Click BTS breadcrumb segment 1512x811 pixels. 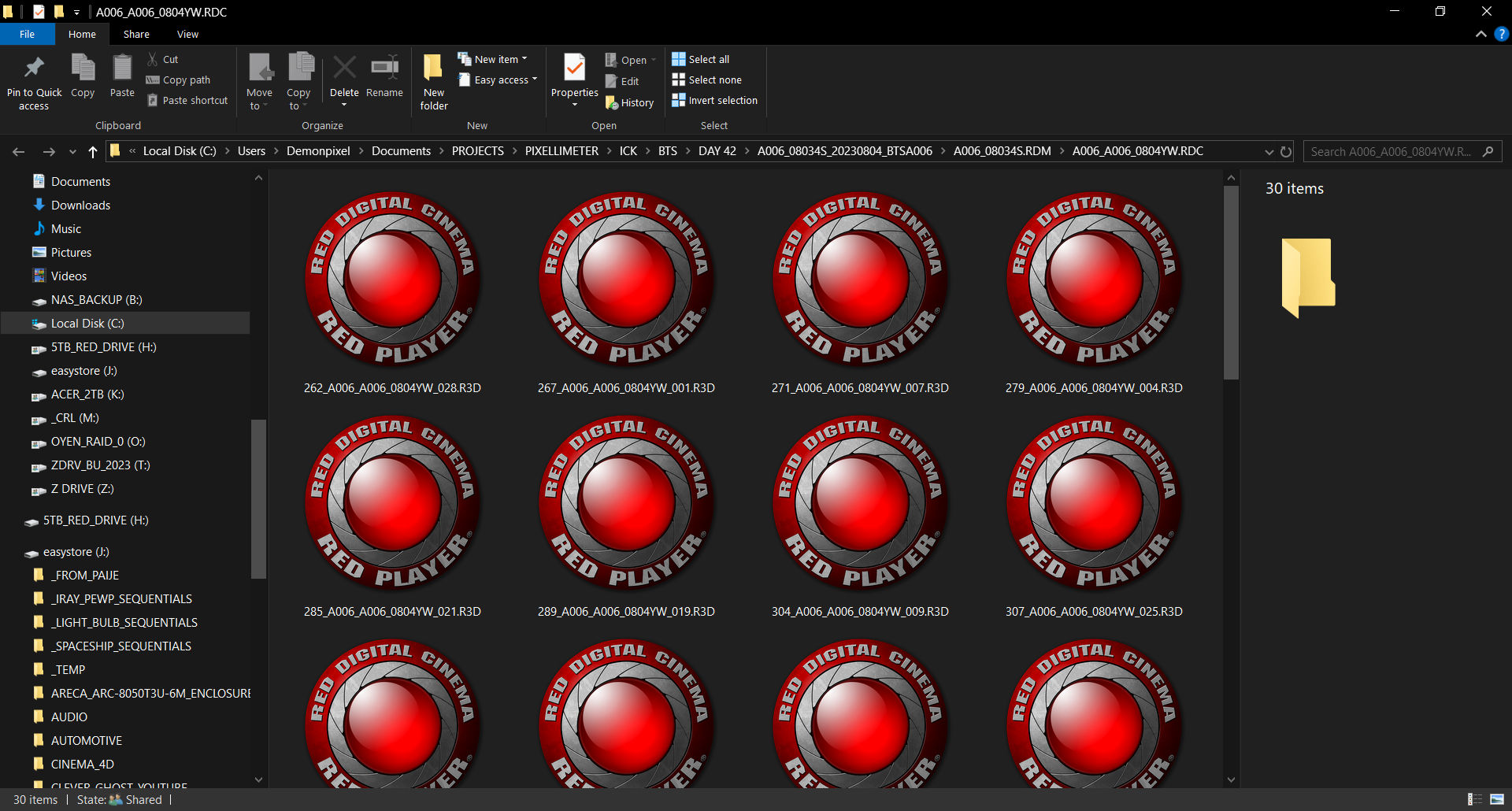pyautogui.click(x=668, y=151)
